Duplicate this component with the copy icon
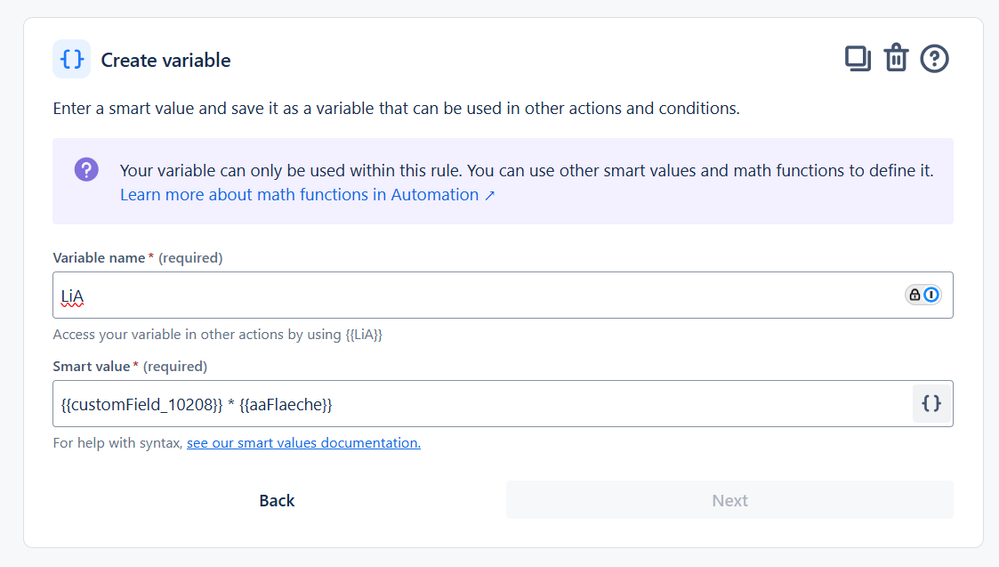 858,59
